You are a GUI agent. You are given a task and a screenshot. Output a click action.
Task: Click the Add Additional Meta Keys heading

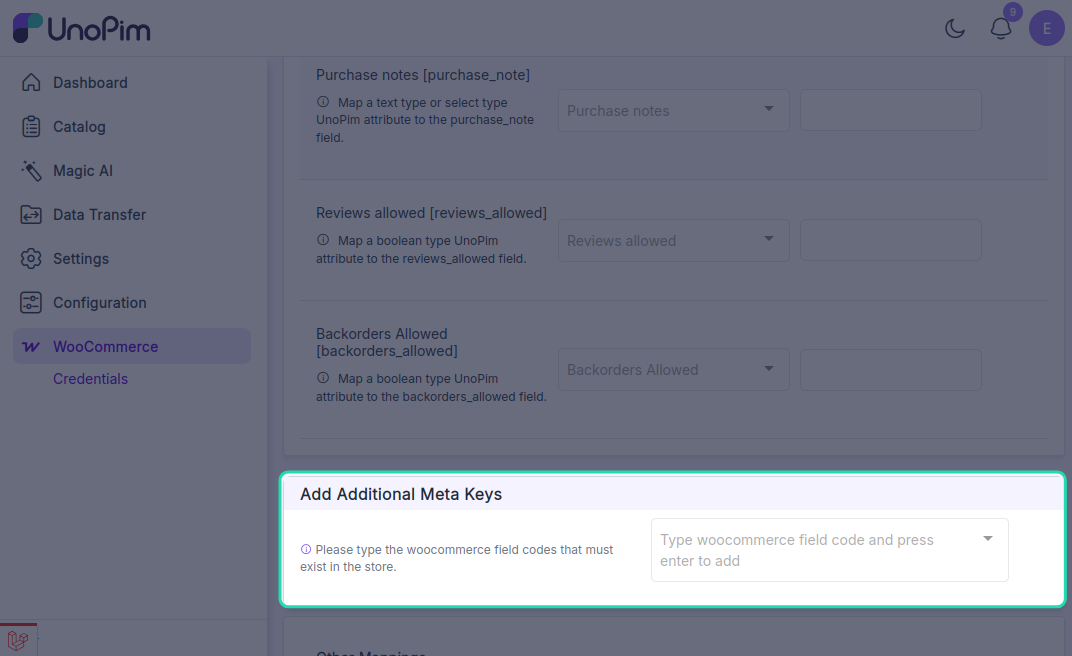(x=401, y=494)
